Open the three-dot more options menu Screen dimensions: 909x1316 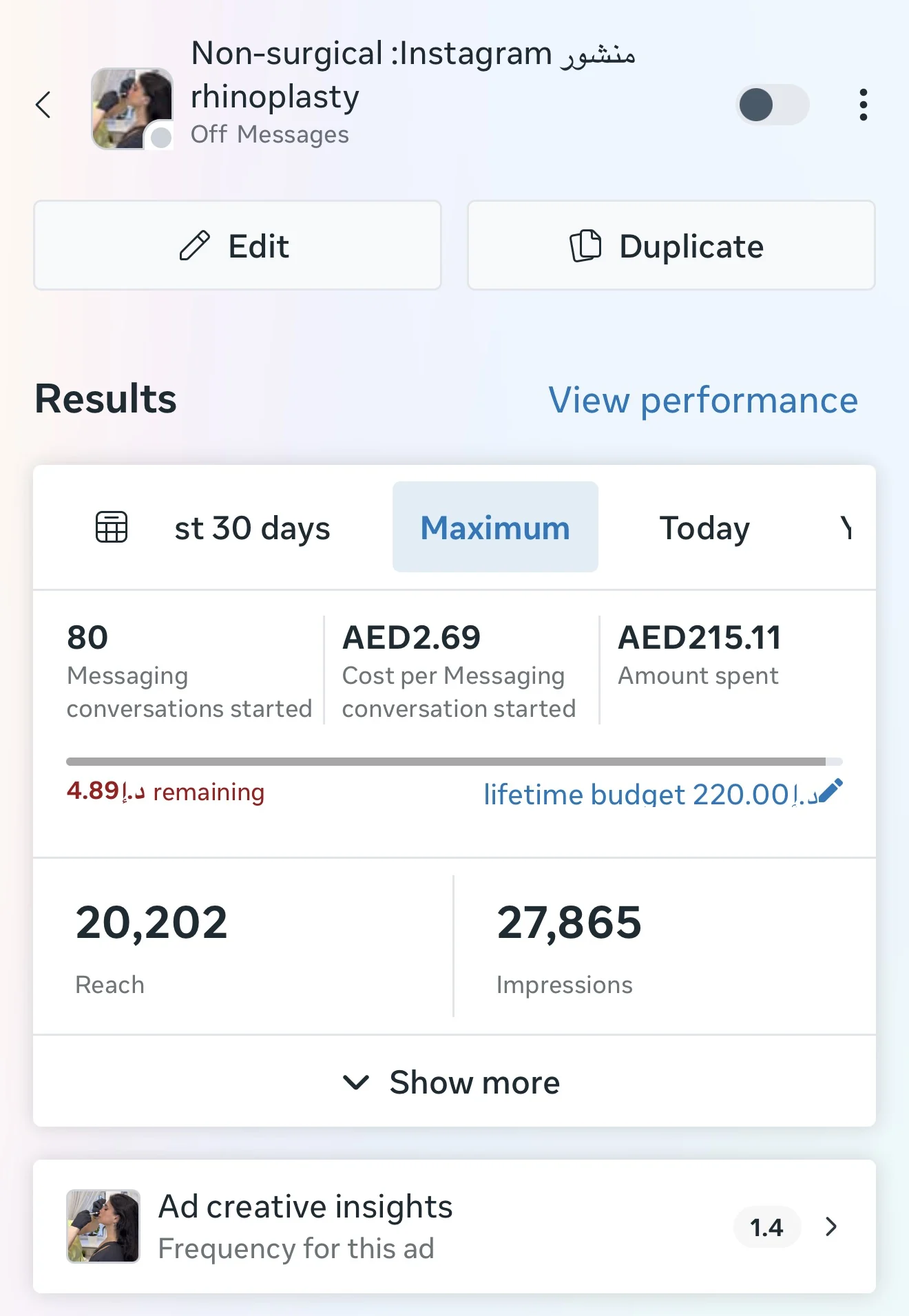863,105
